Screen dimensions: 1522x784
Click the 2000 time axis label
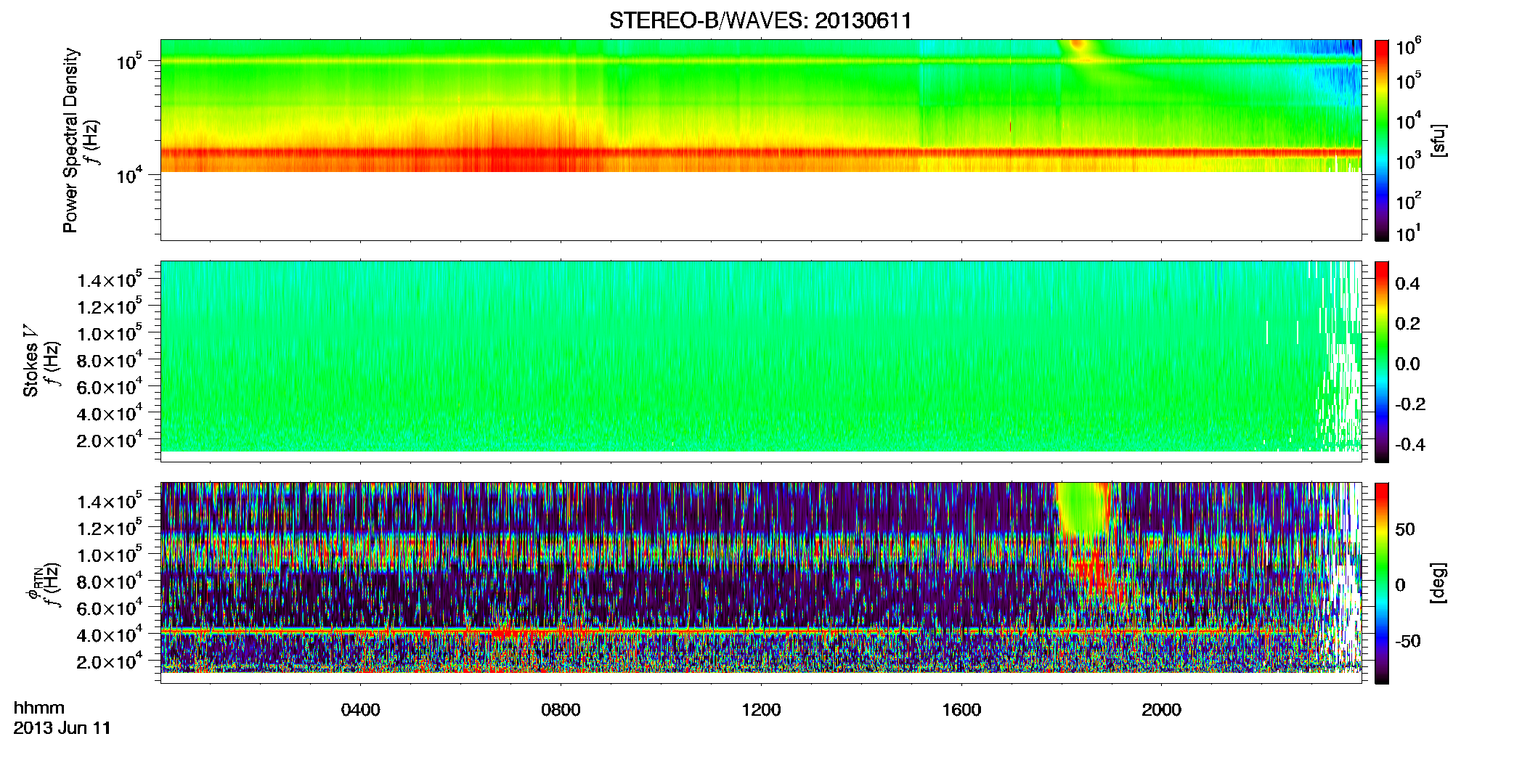click(1161, 710)
